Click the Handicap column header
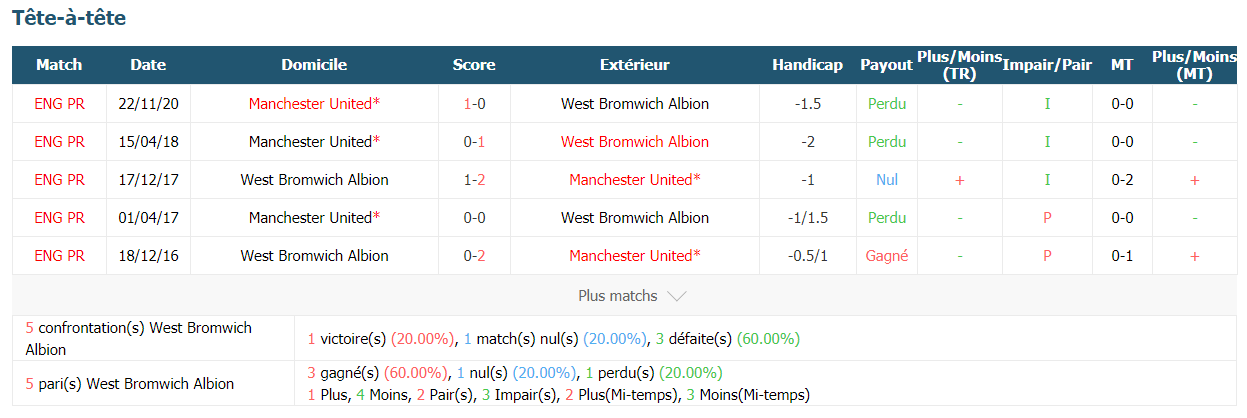The height and width of the screenshot is (418, 1247). pos(807,65)
